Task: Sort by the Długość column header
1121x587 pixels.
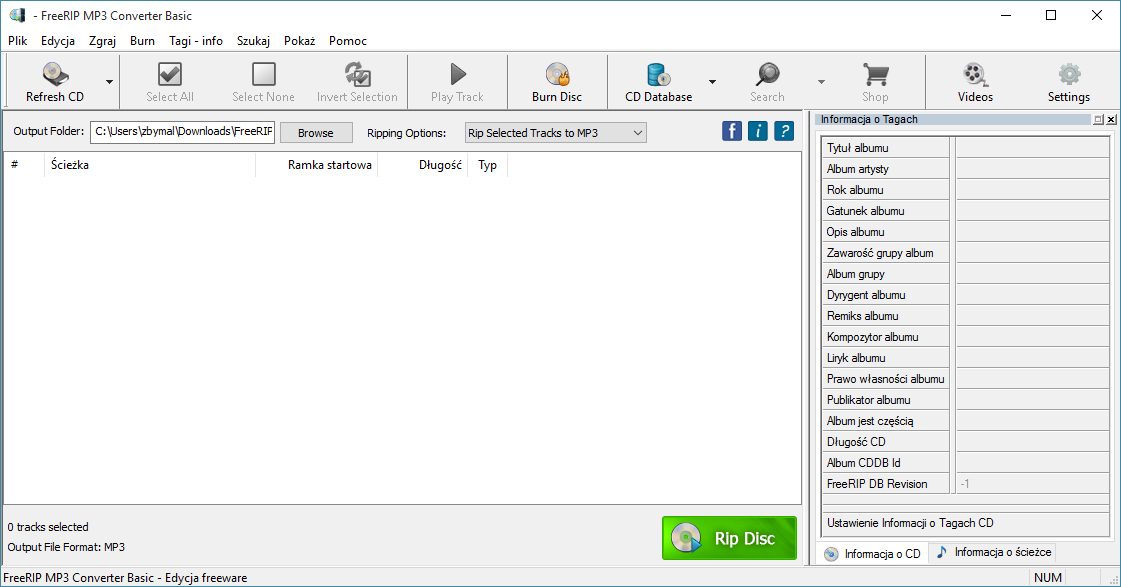Action: [x=423, y=165]
